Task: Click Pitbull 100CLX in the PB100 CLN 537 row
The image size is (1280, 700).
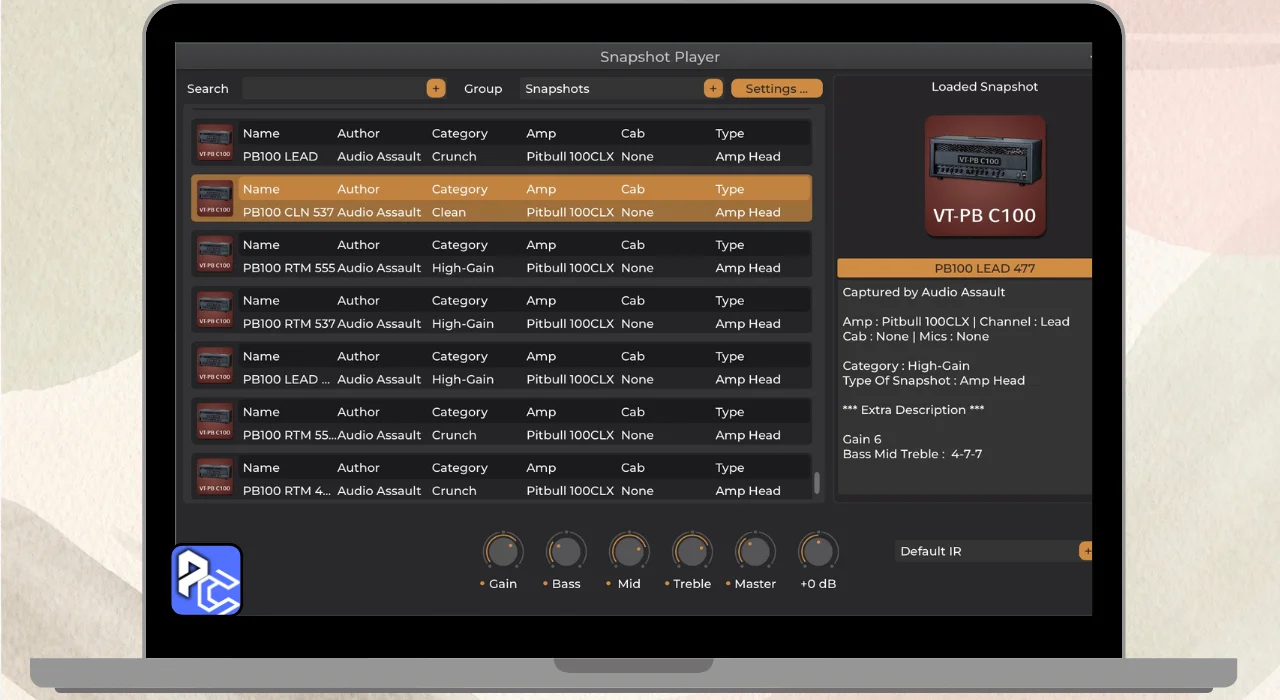Action: click(x=570, y=212)
